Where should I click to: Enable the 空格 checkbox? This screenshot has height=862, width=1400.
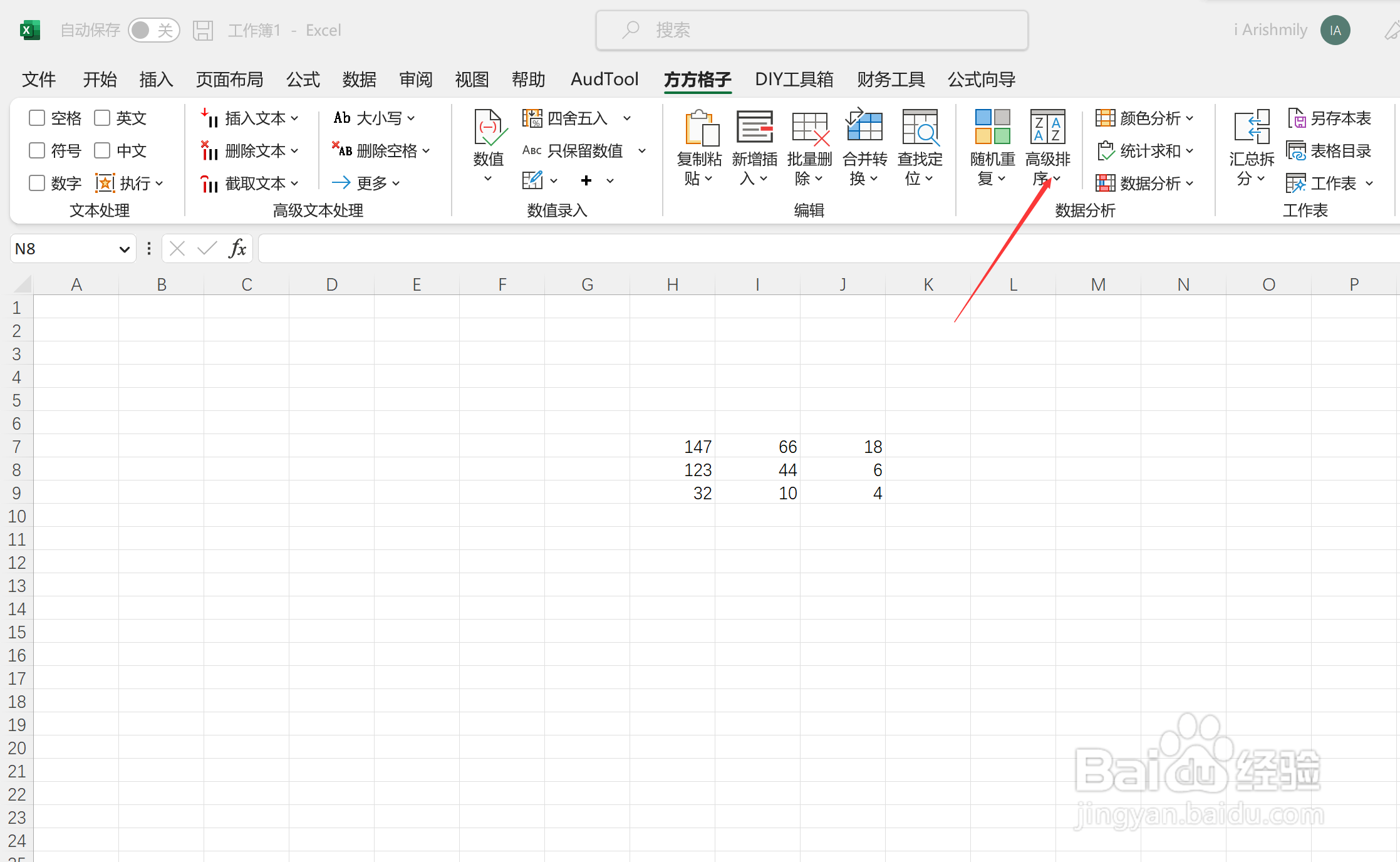(x=36, y=118)
